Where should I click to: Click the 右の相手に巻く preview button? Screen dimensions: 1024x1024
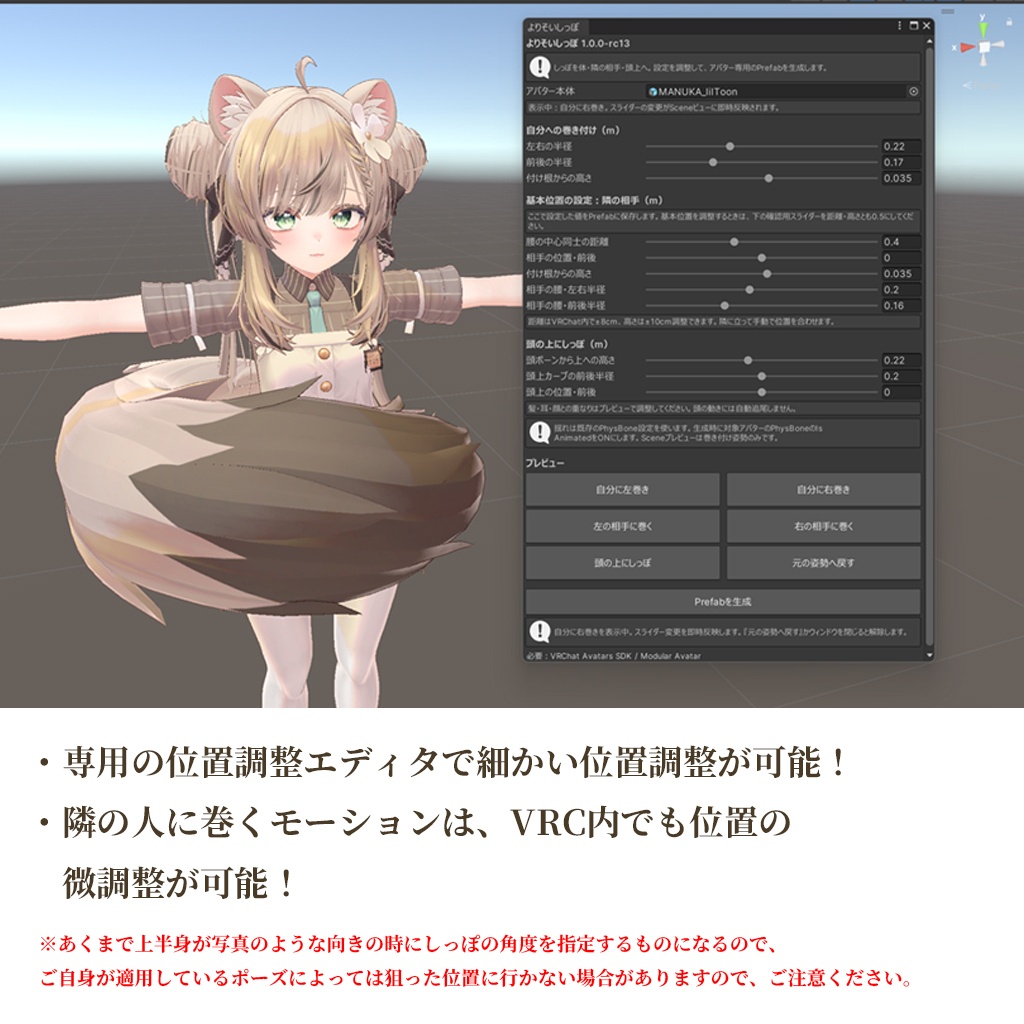pos(824,526)
